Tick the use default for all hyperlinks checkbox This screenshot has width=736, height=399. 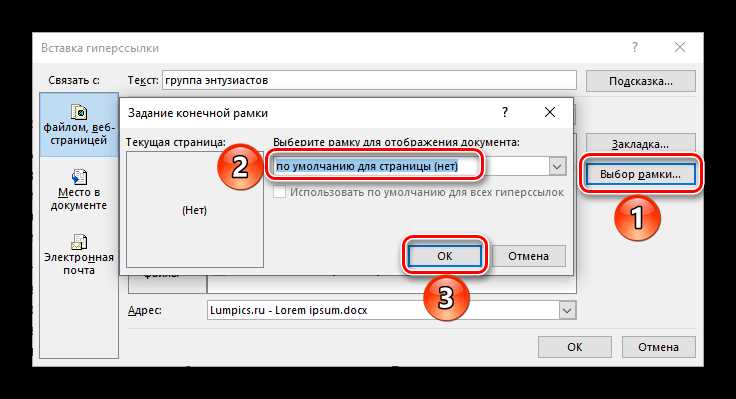[279, 192]
